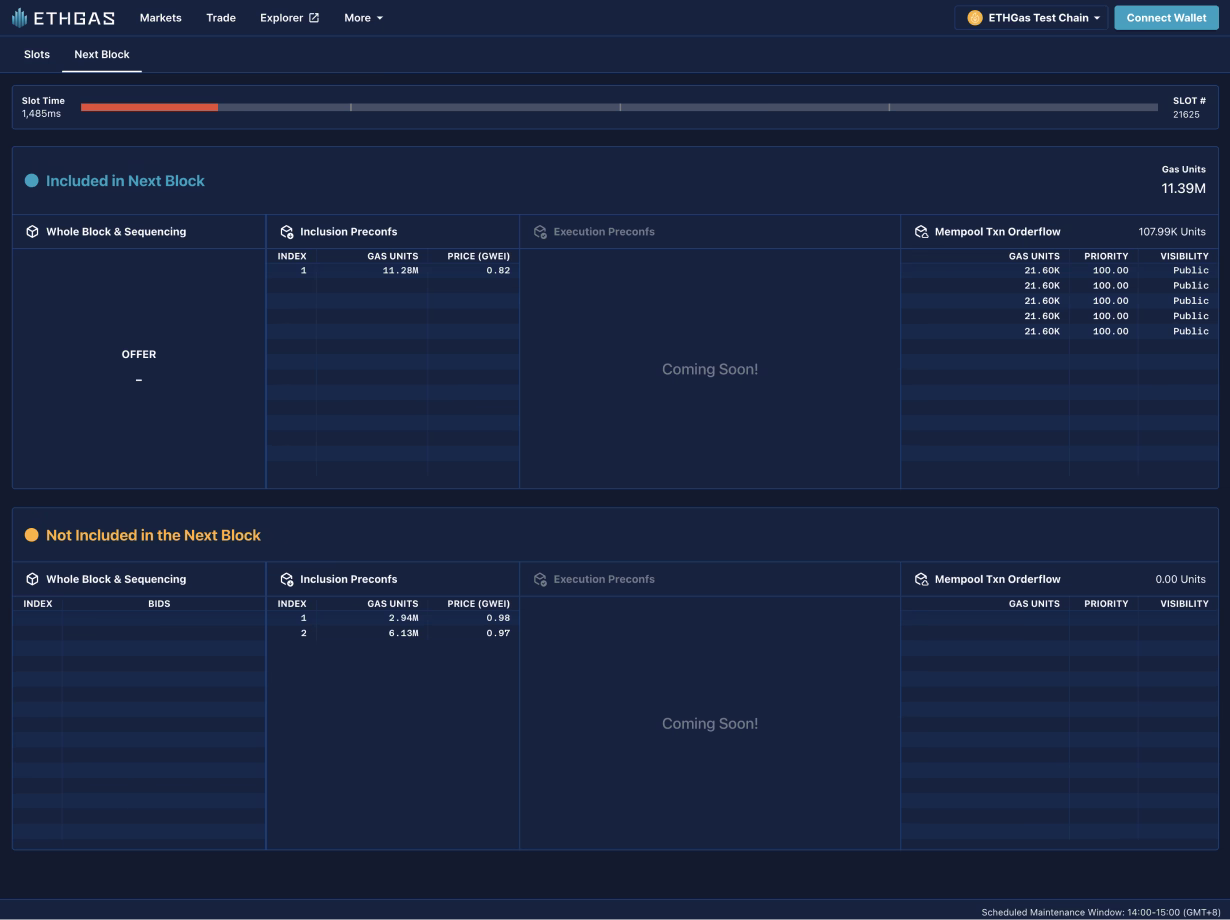Click the Explorer external link icon
Image resolution: width=1230 pixels, height=920 pixels.
pyautogui.click(x=314, y=18)
